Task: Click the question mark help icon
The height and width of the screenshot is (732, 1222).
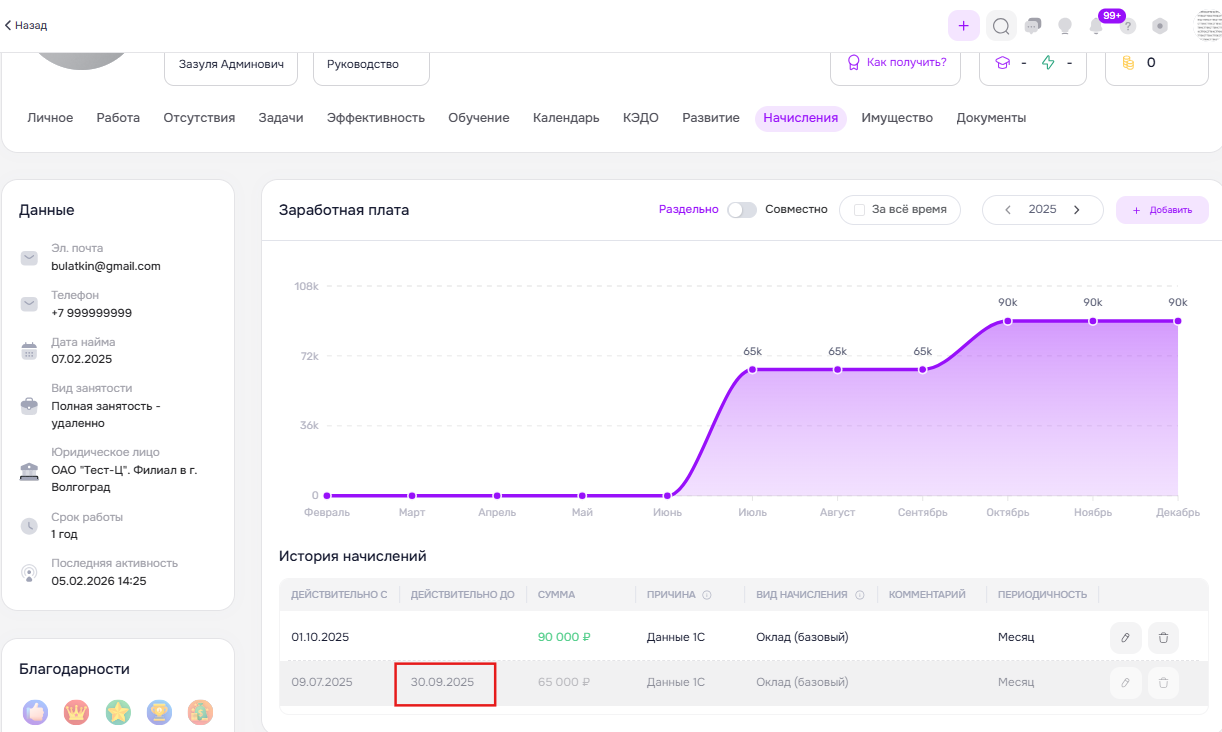Action: point(1128,27)
